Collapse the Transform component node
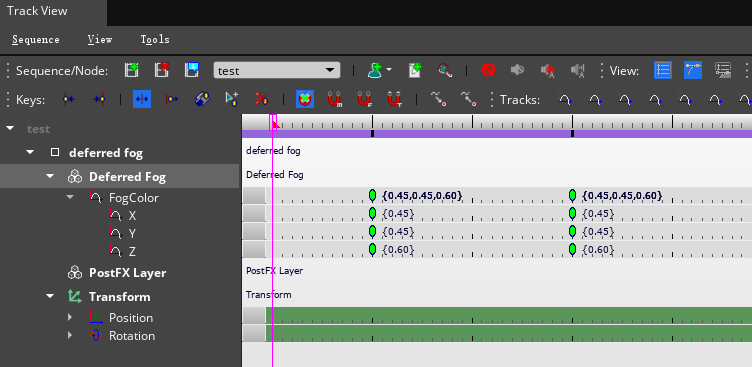 pyautogui.click(x=50, y=296)
